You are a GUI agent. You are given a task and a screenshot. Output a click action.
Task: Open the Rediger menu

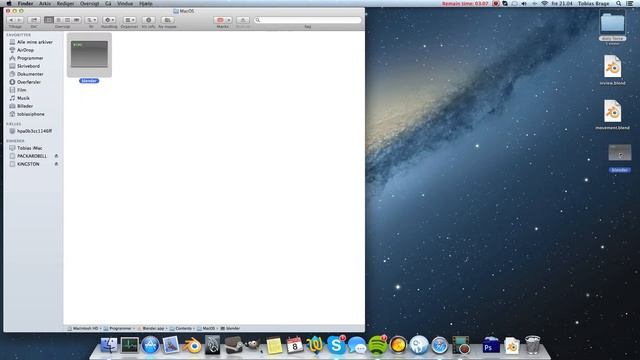[x=65, y=3]
